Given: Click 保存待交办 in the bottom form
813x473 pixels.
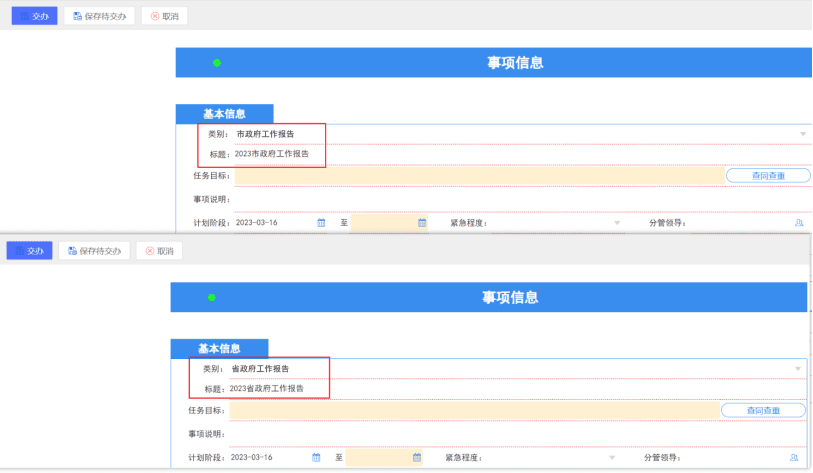Looking at the screenshot, I should [94, 251].
